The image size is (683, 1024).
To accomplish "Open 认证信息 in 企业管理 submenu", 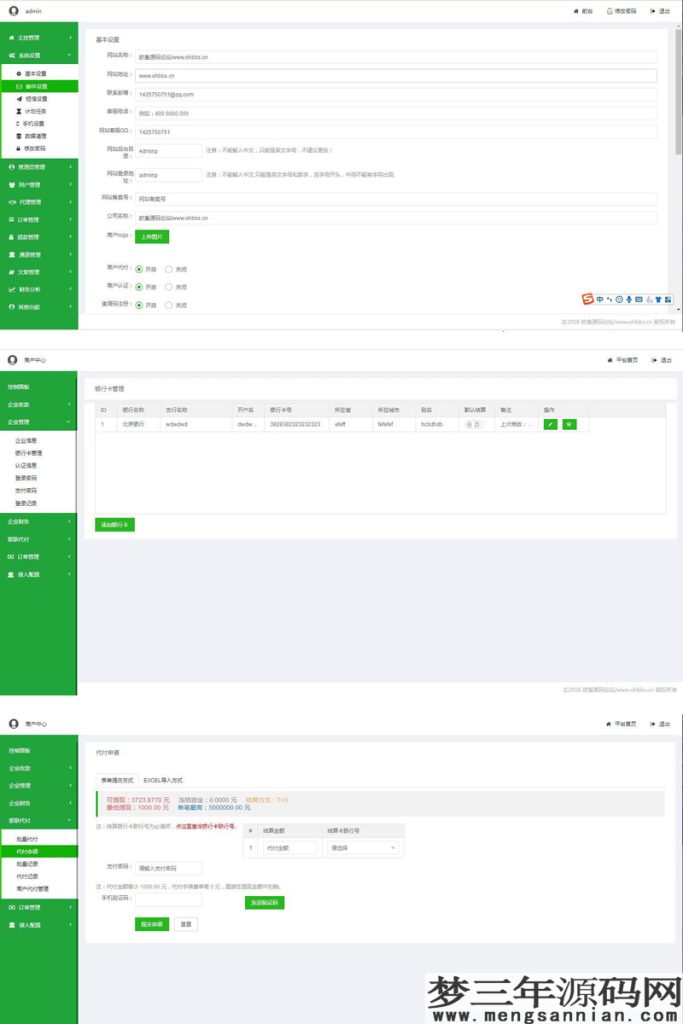I will tap(26, 465).
